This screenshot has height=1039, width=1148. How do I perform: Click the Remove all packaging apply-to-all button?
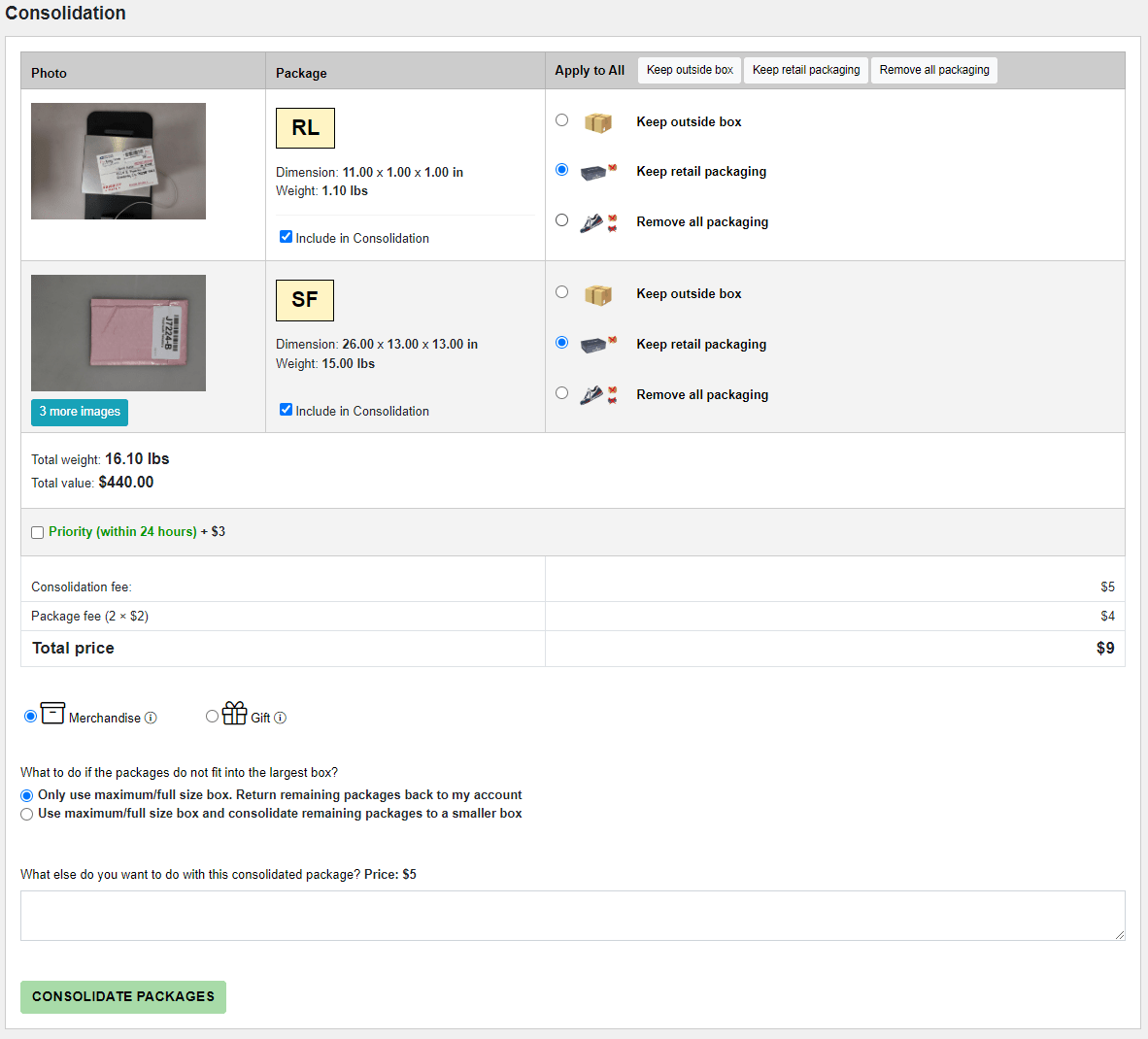pos(933,69)
